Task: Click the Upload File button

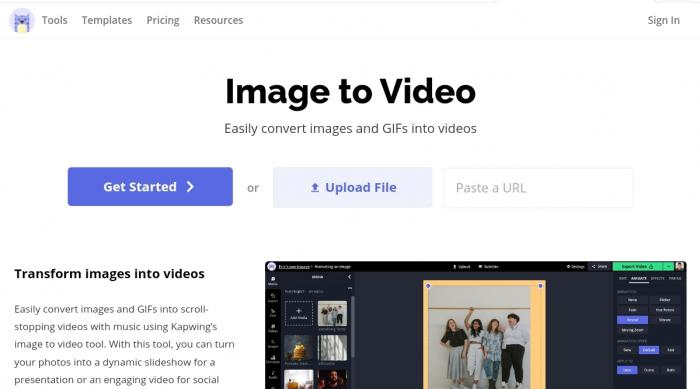Action: [x=353, y=188]
